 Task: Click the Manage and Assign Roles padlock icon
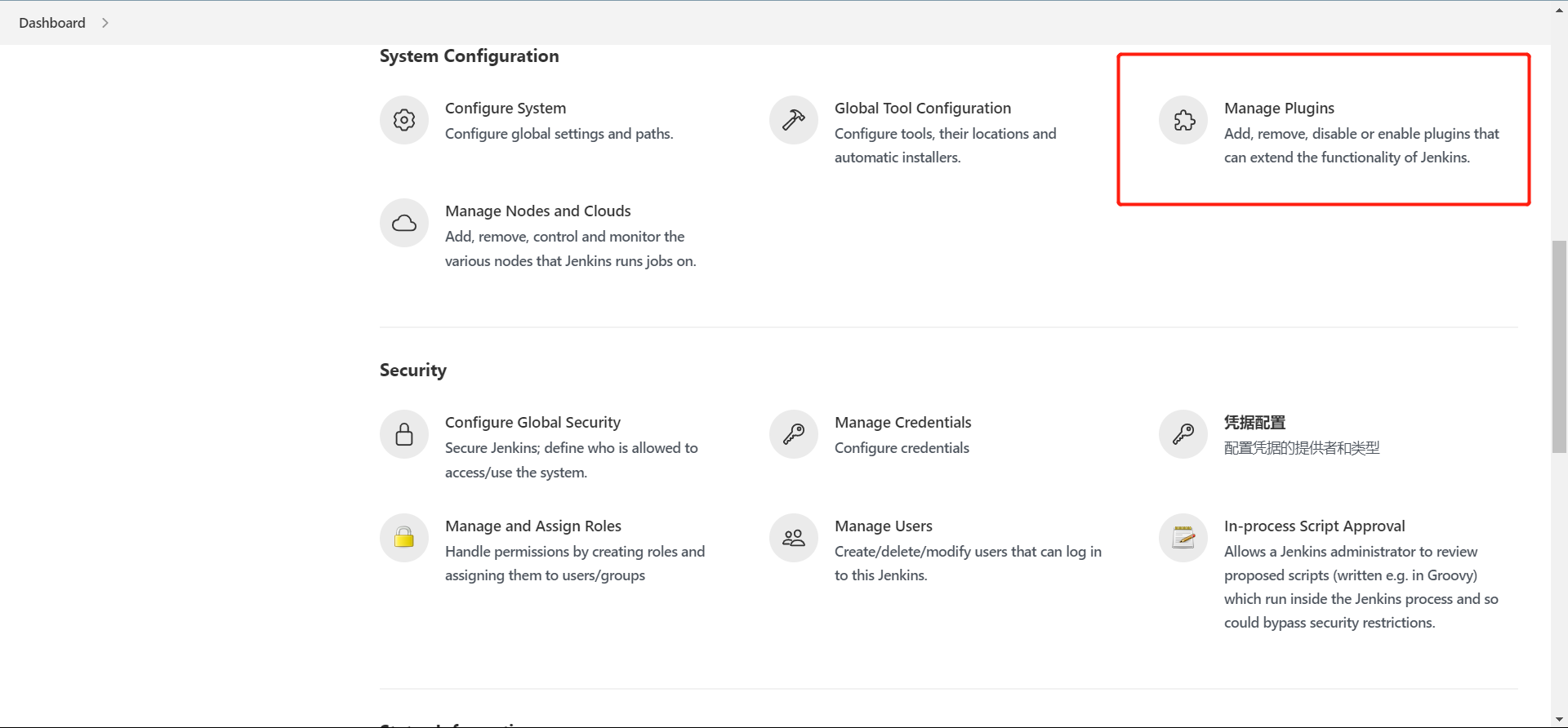click(404, 538)
